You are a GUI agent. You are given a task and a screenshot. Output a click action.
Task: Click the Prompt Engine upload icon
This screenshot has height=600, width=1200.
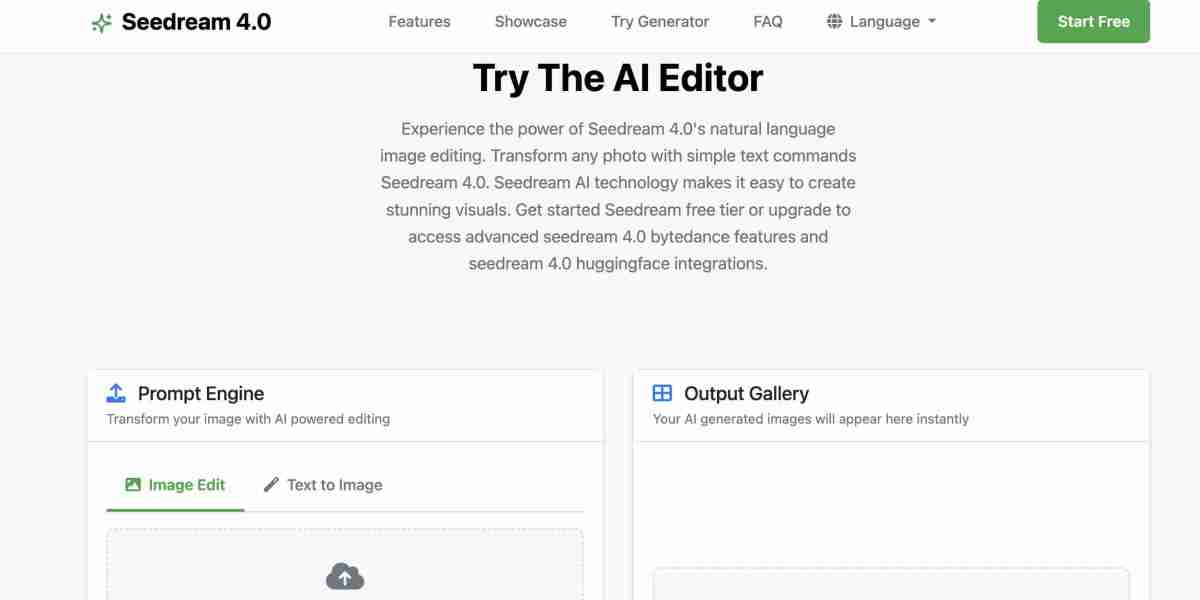[x=116, y=393]
